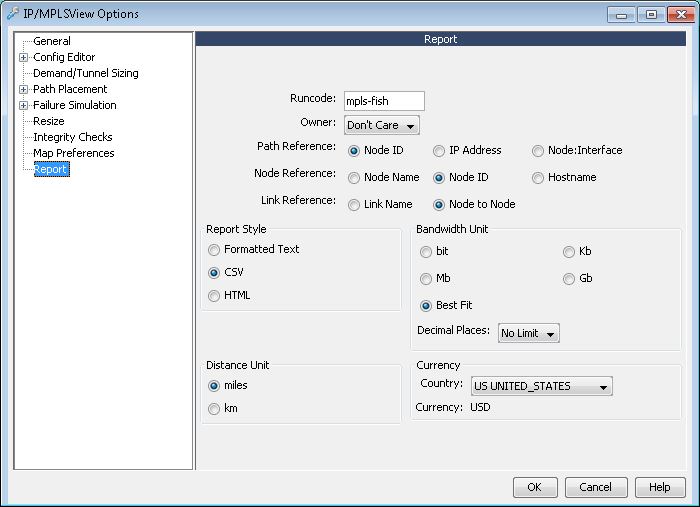Screen dimensions: 700x507
Task: Select Gb as the bandwidth unit
Action: [569, 279]
